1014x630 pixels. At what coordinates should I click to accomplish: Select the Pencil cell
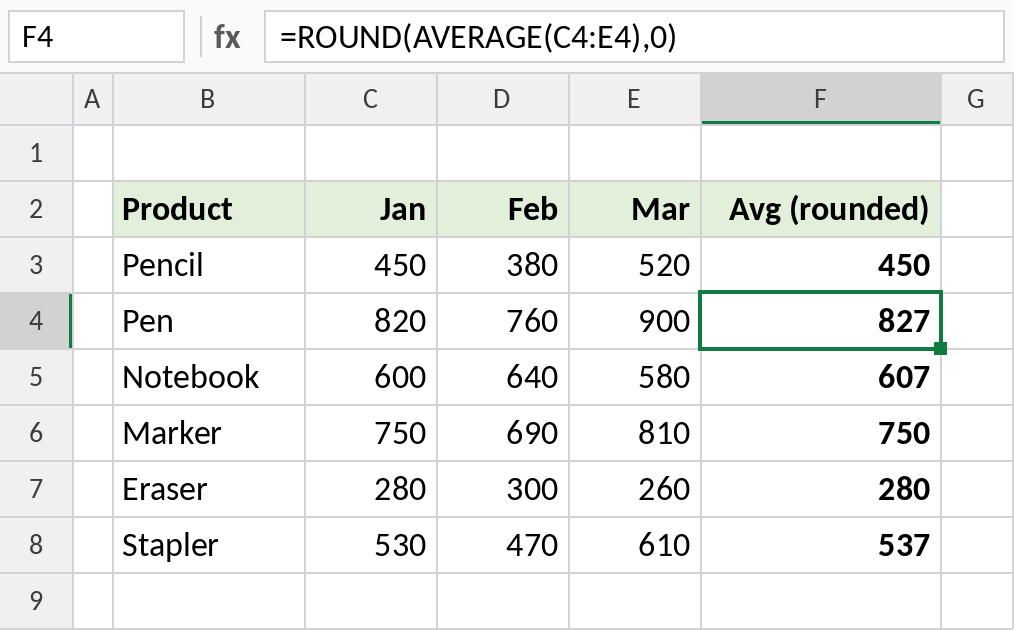(x=209, y=265)
